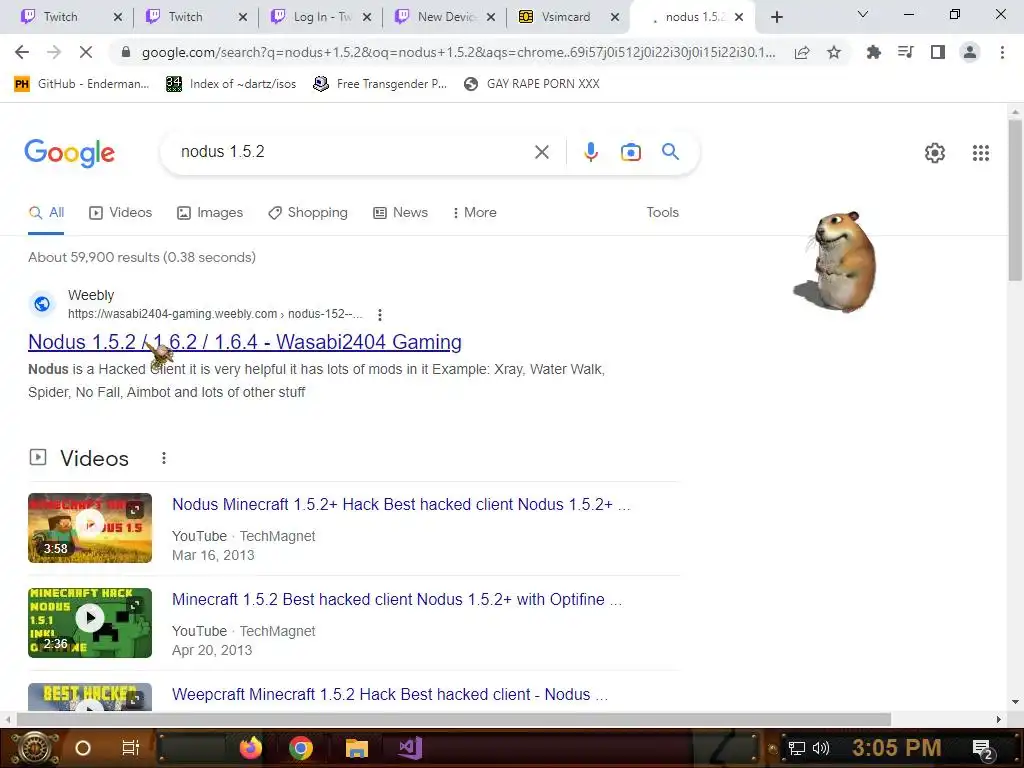The width and height of the screenshot is (1024, 768).
Task: Open the volume control in the tray
Action: click(821, 748)
